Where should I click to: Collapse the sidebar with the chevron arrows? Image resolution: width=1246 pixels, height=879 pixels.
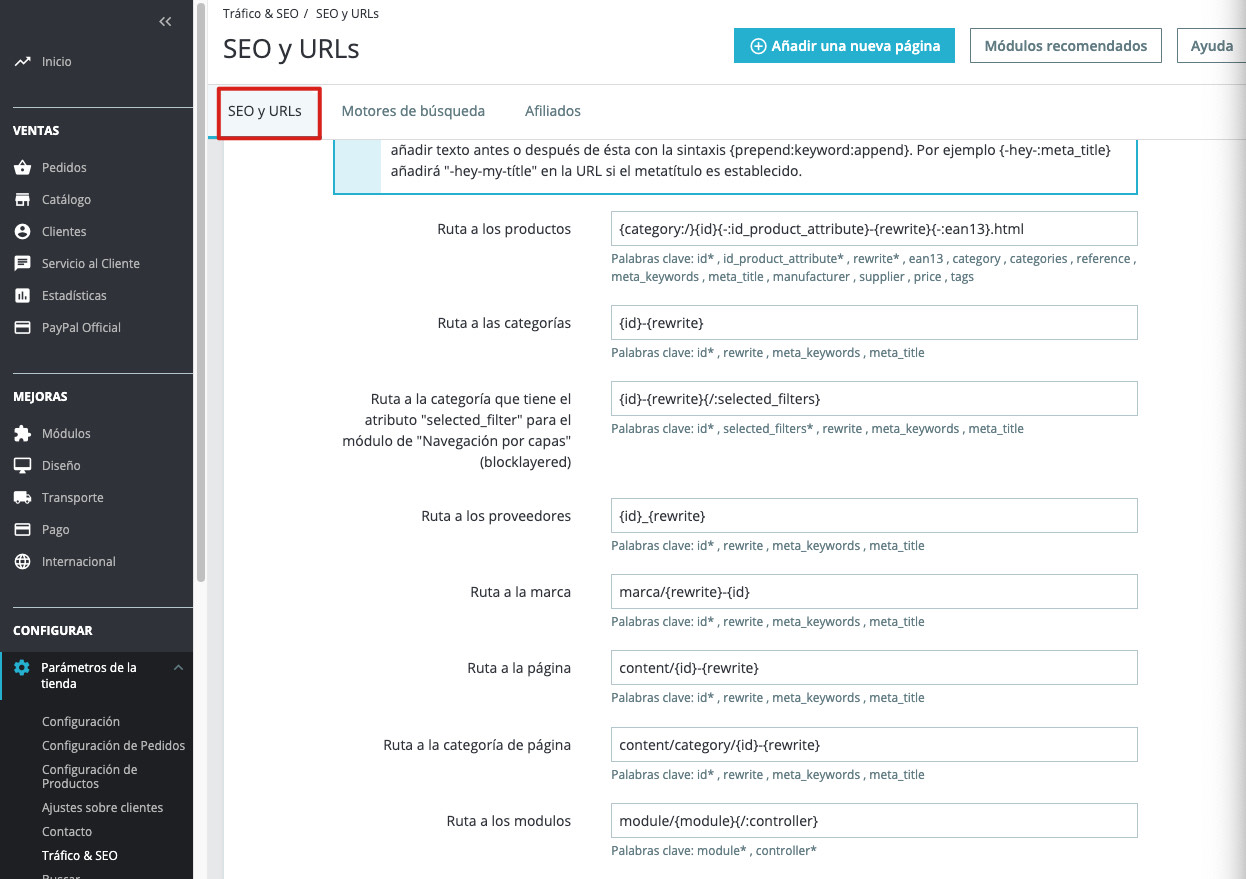click(x=164, y=21)
